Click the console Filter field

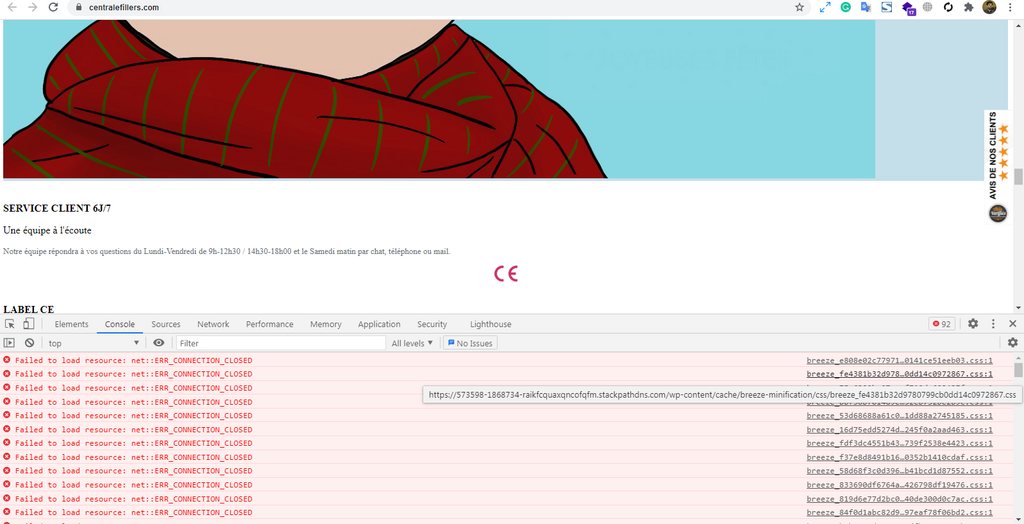(x=281, y=343)
